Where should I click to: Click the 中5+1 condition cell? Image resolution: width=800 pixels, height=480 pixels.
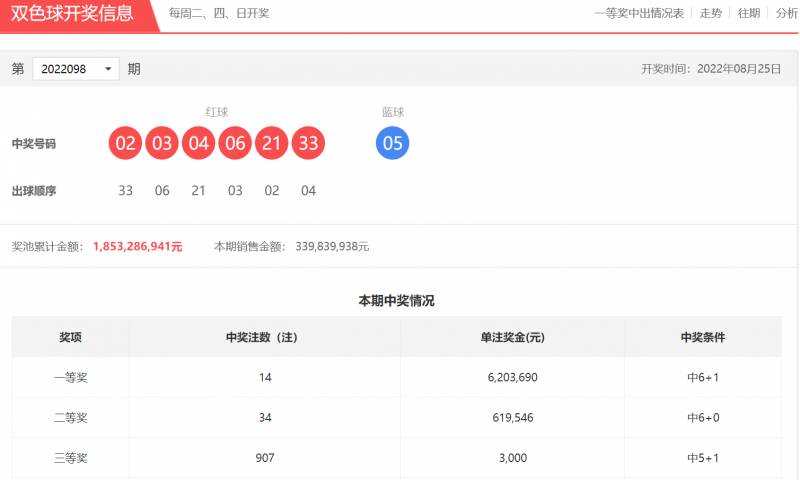click(703, 458)
